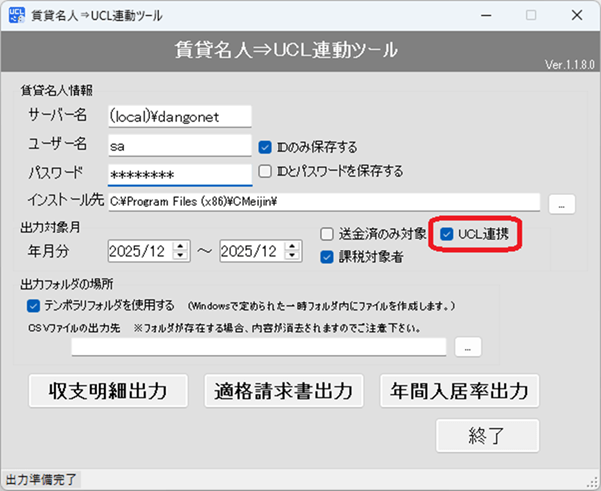This screenshot has height=491, width=601.
Task: Enable IDとパスワードを保存する checkbox
Action: click(266, 171)
